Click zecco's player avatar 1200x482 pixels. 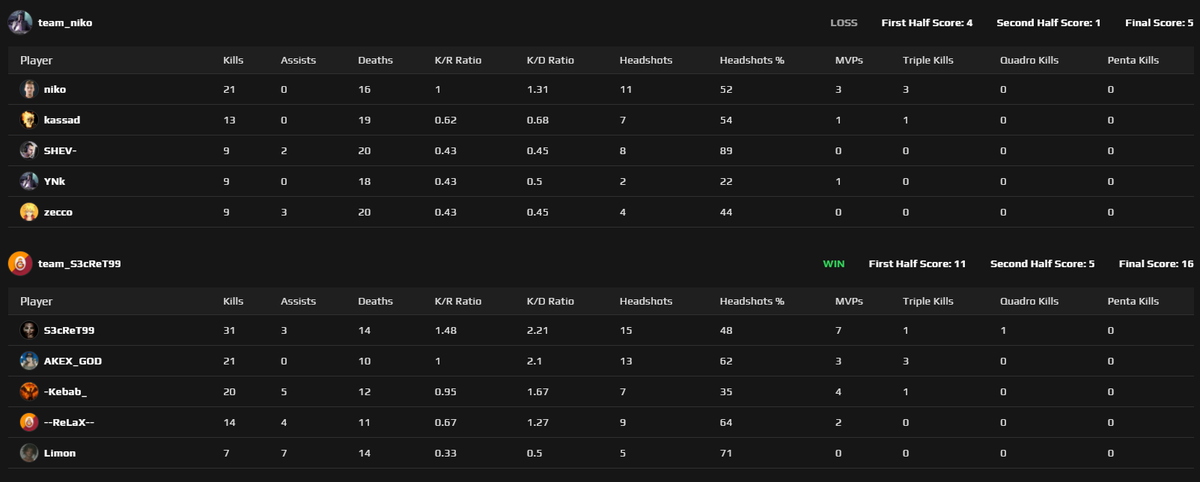tap(28, 212)
